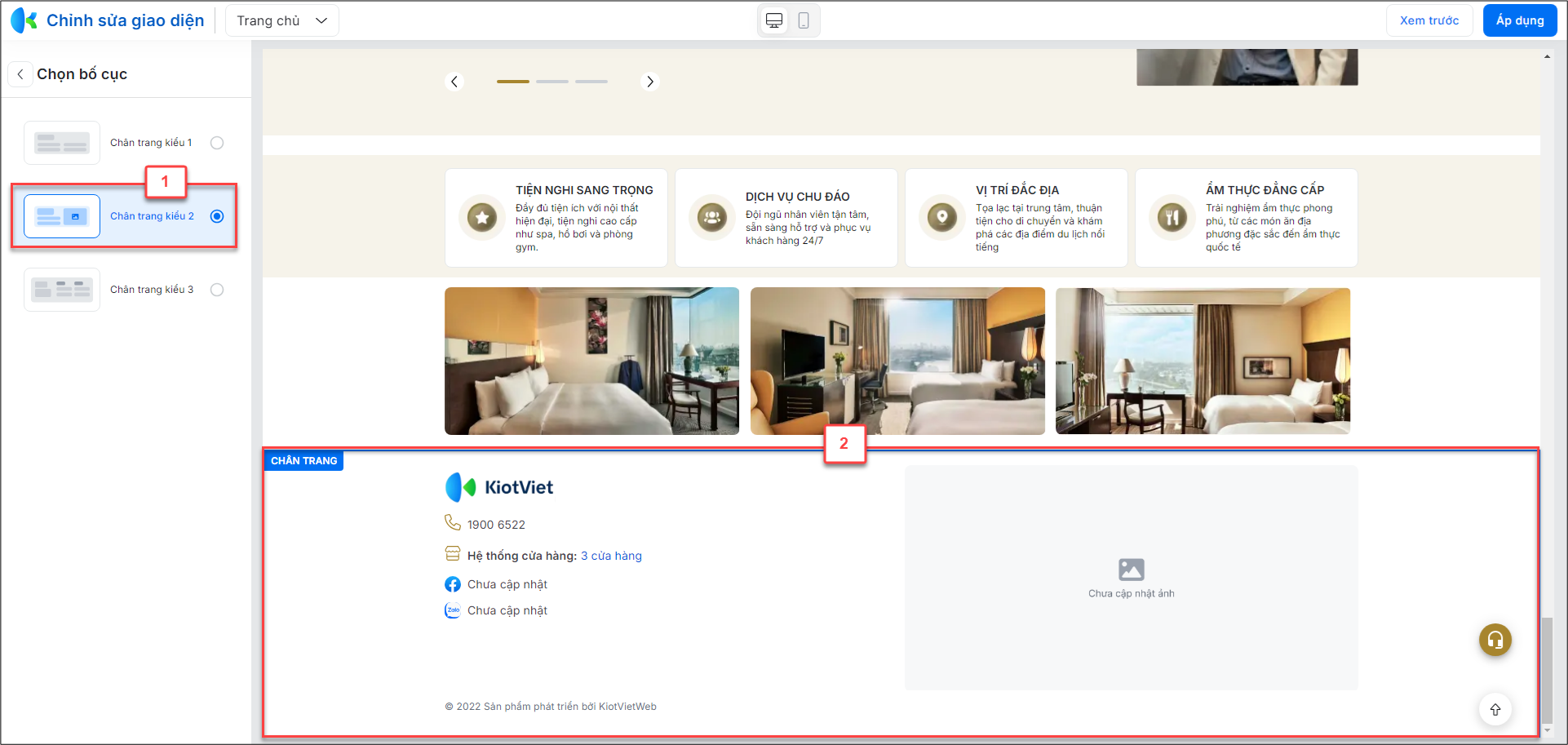The height and width of the screenshot is (745, 1568).
Task: Click the phone icon next to 1900 6522
Action: click(x=453, y=522)
